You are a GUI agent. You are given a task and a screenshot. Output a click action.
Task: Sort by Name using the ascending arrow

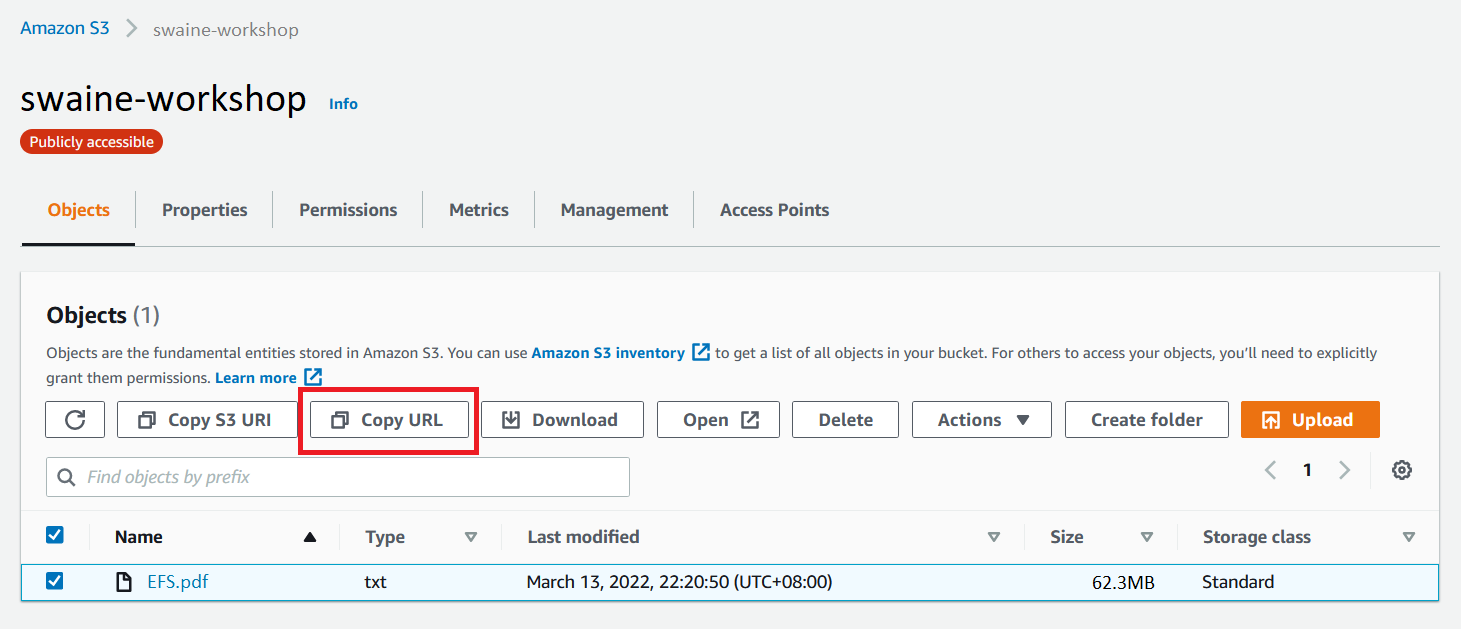pos(310,537)
